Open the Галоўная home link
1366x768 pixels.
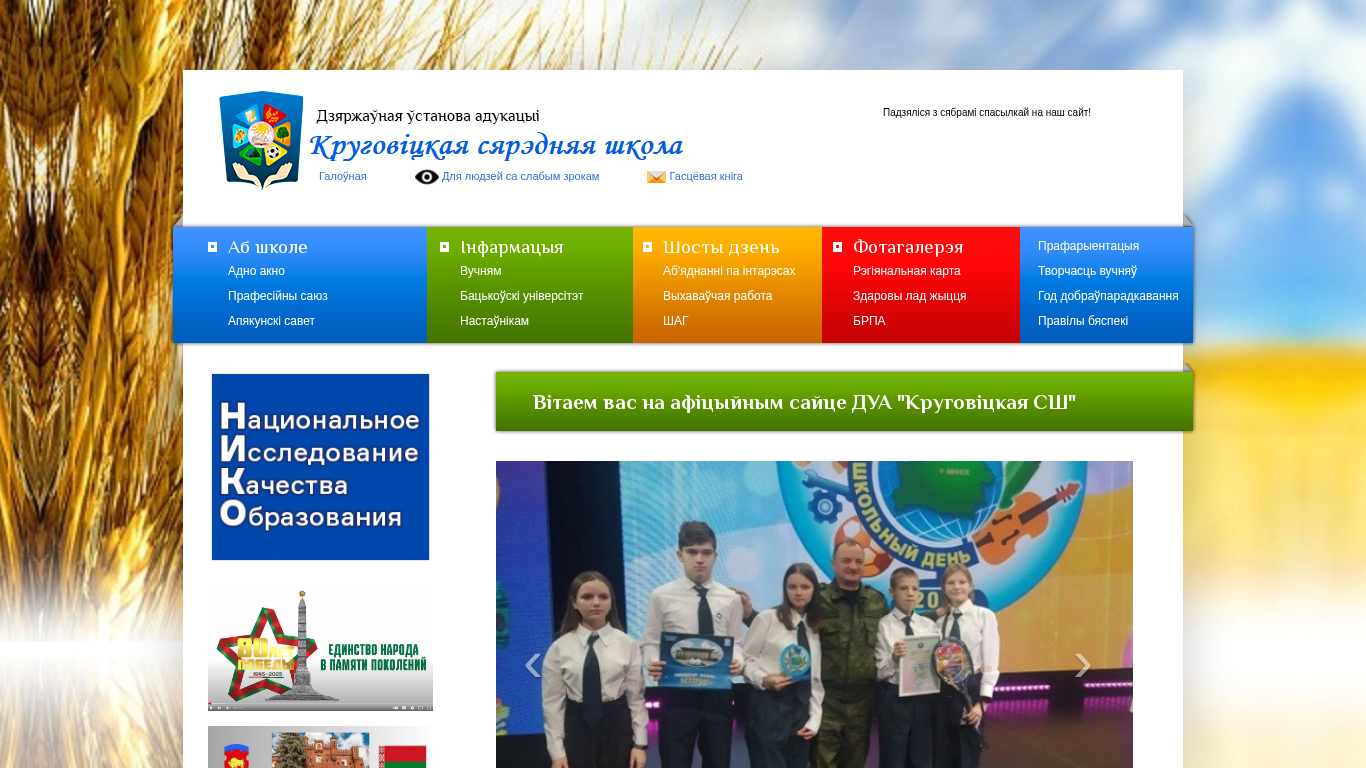coord(342,176)
